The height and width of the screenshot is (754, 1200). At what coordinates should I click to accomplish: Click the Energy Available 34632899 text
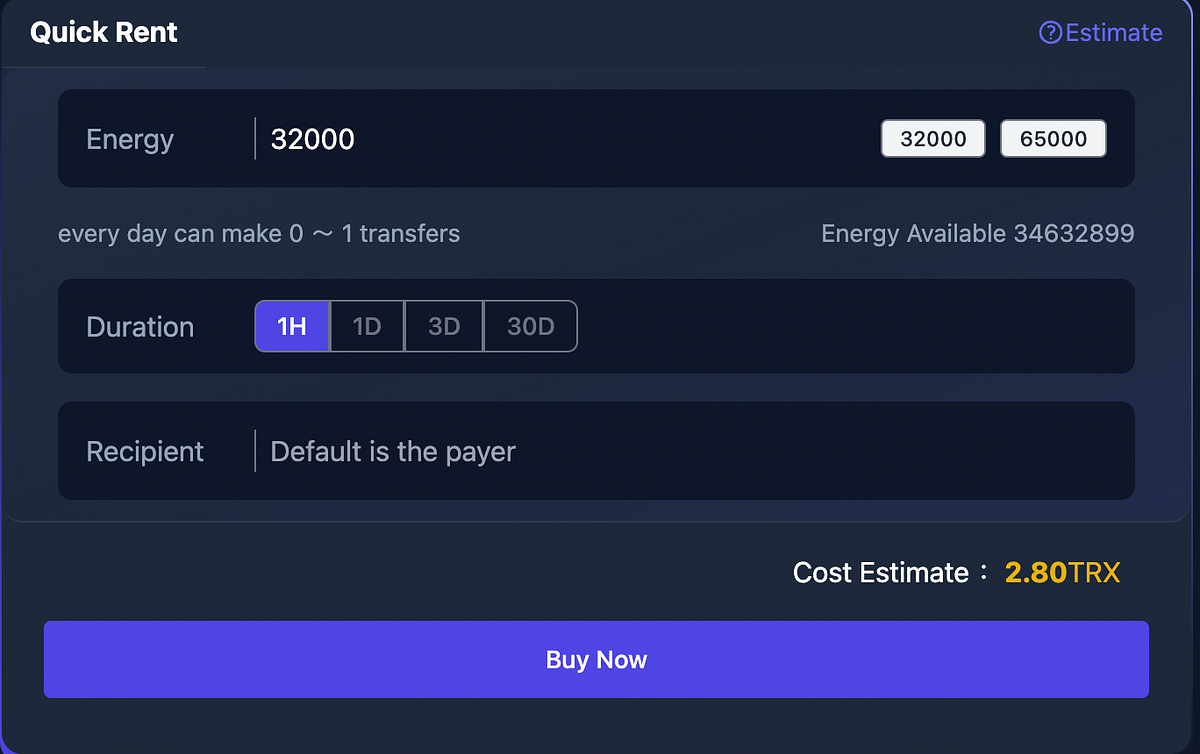tap(977, 234)
